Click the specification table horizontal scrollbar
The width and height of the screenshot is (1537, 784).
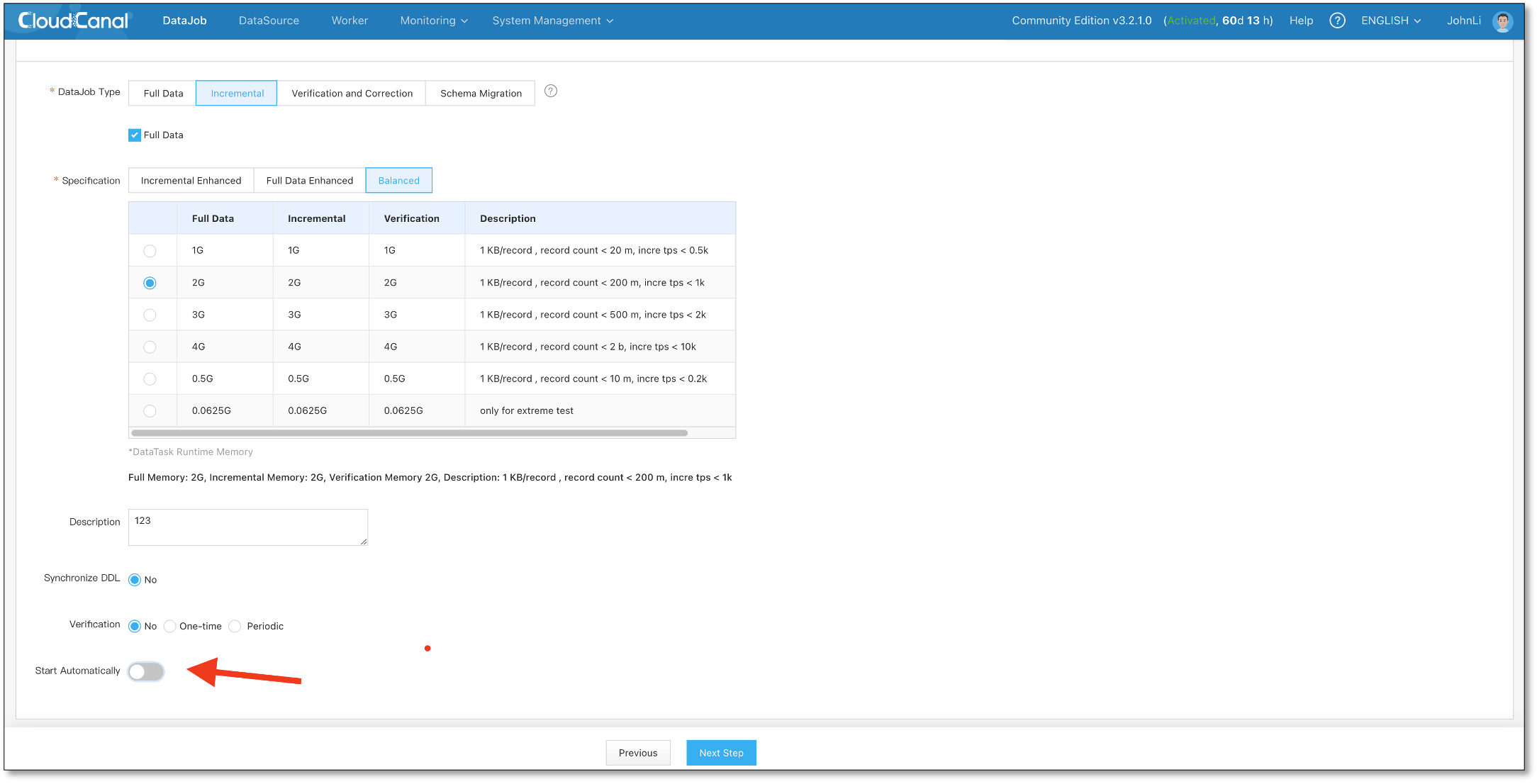pyautogui.click(x=409, y=433)
